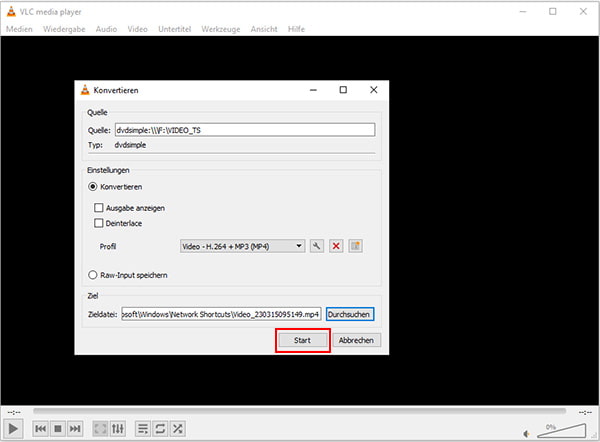
Task: Minimize the VLC media player window
Action: [x=523, y=12]
